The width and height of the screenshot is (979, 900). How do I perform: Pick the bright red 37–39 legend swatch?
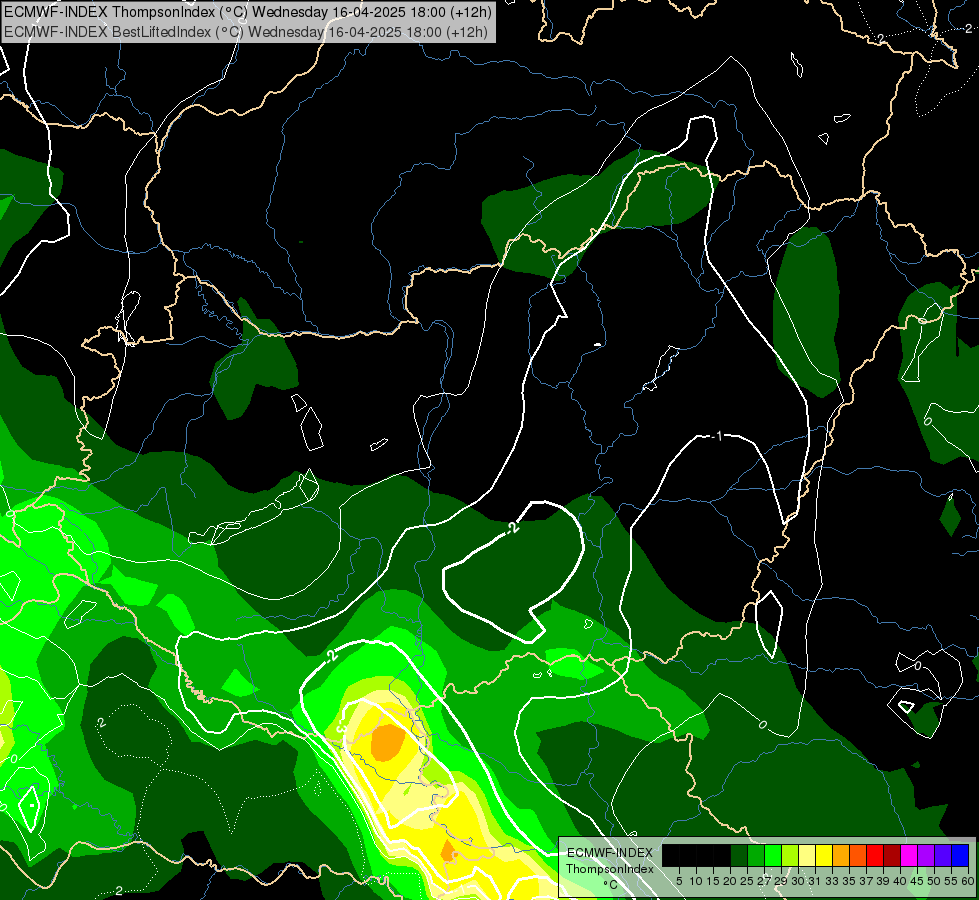coord(875,855)
